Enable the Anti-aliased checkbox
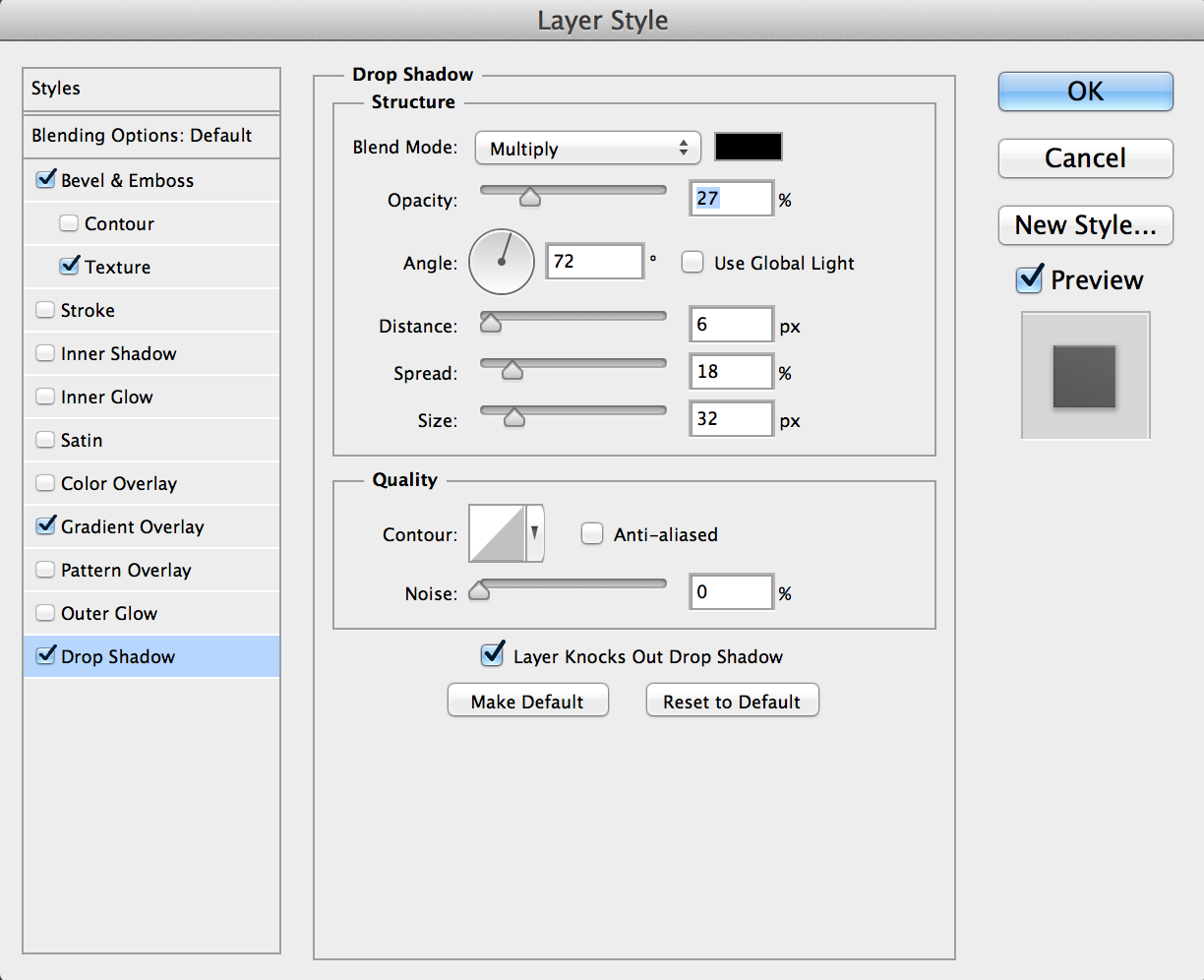1204x980 pixels. click(592, 534)
